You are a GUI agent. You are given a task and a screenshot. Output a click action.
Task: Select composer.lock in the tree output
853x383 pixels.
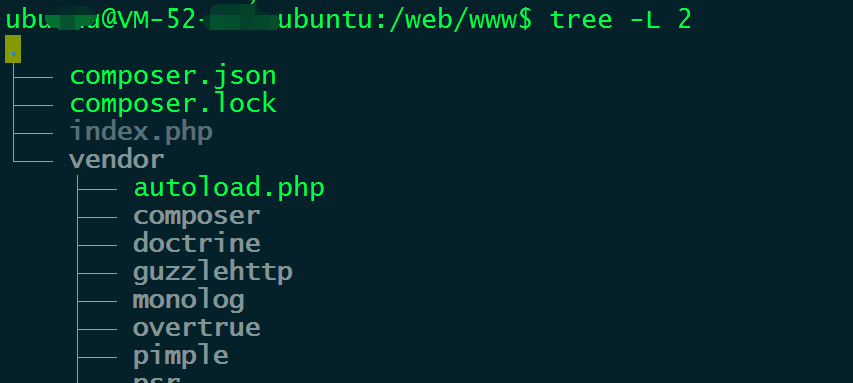point(173,103)
